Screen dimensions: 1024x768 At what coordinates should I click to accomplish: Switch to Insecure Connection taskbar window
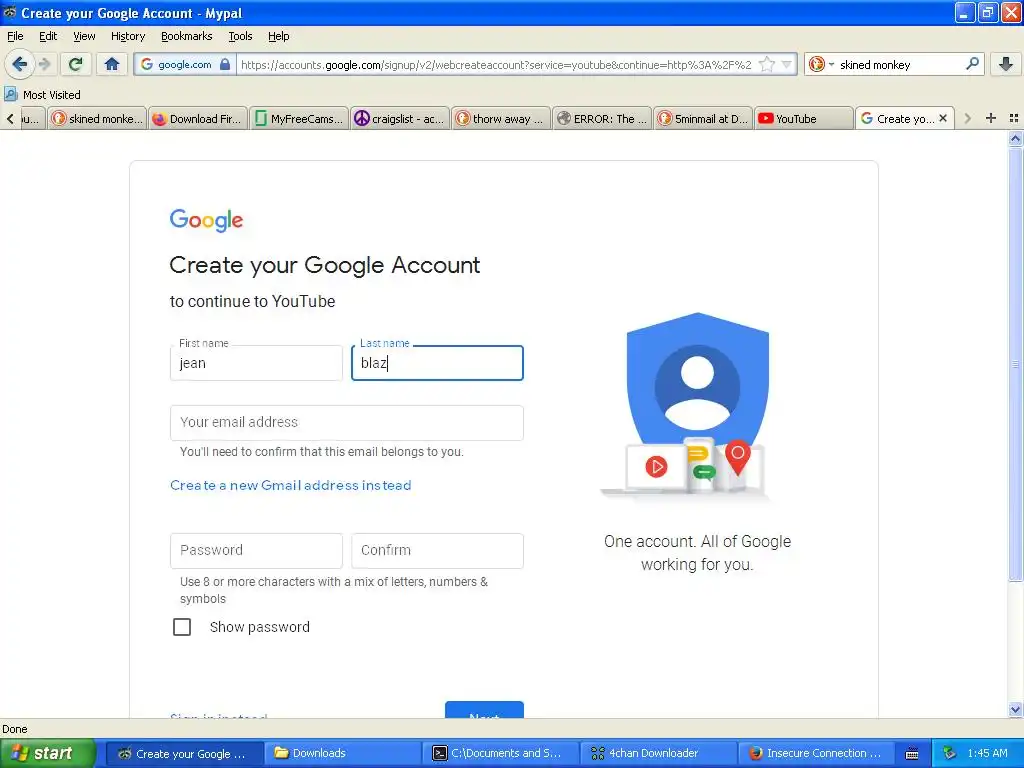click(818, 753)
